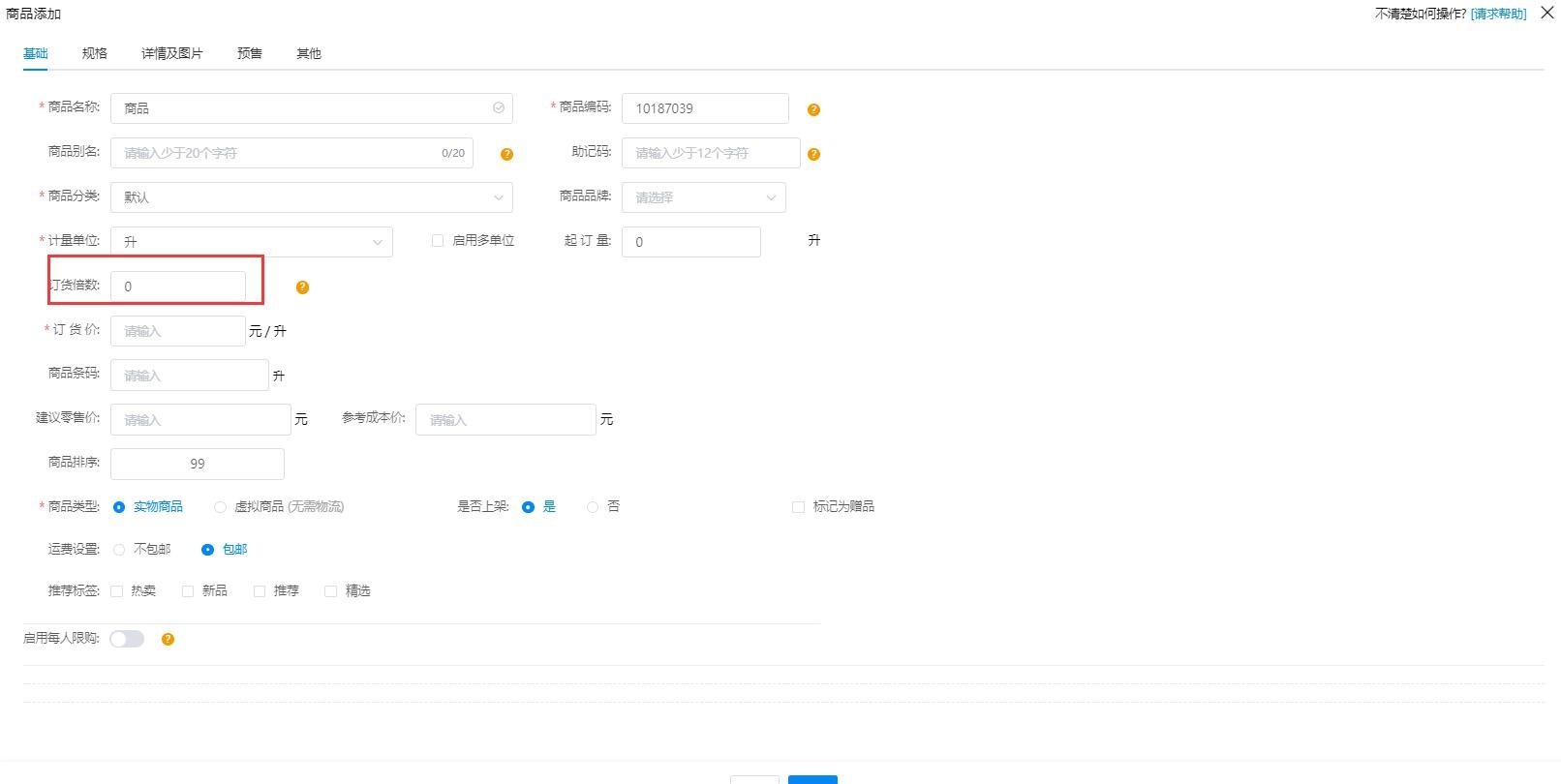Select the 虚拟商品 radio option
Viewport: 1561px width, 784px height.
(x=221, y=507)
